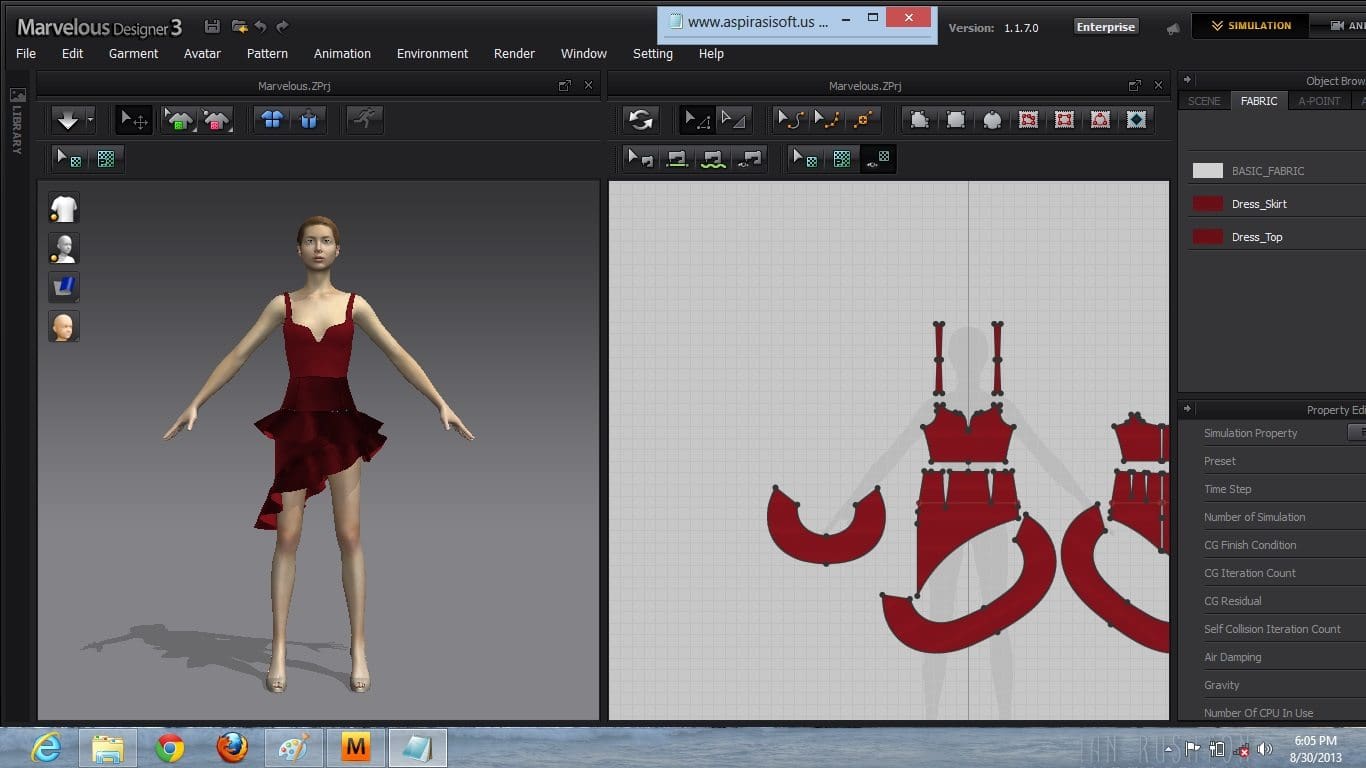1366x768 pixels.
Task: Undock the 3D Marvelous.ZPrj window
Action: (565, 86)
